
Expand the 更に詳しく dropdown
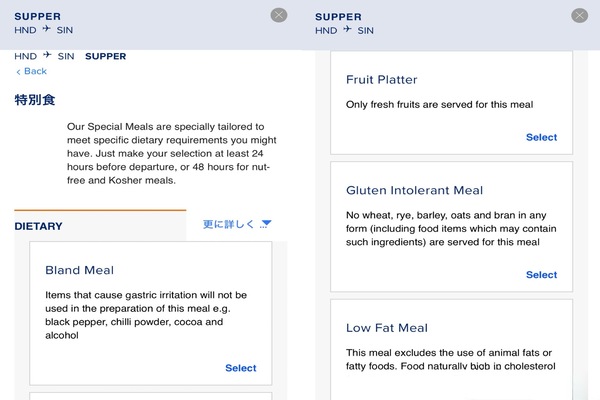[x=229, y=225]
